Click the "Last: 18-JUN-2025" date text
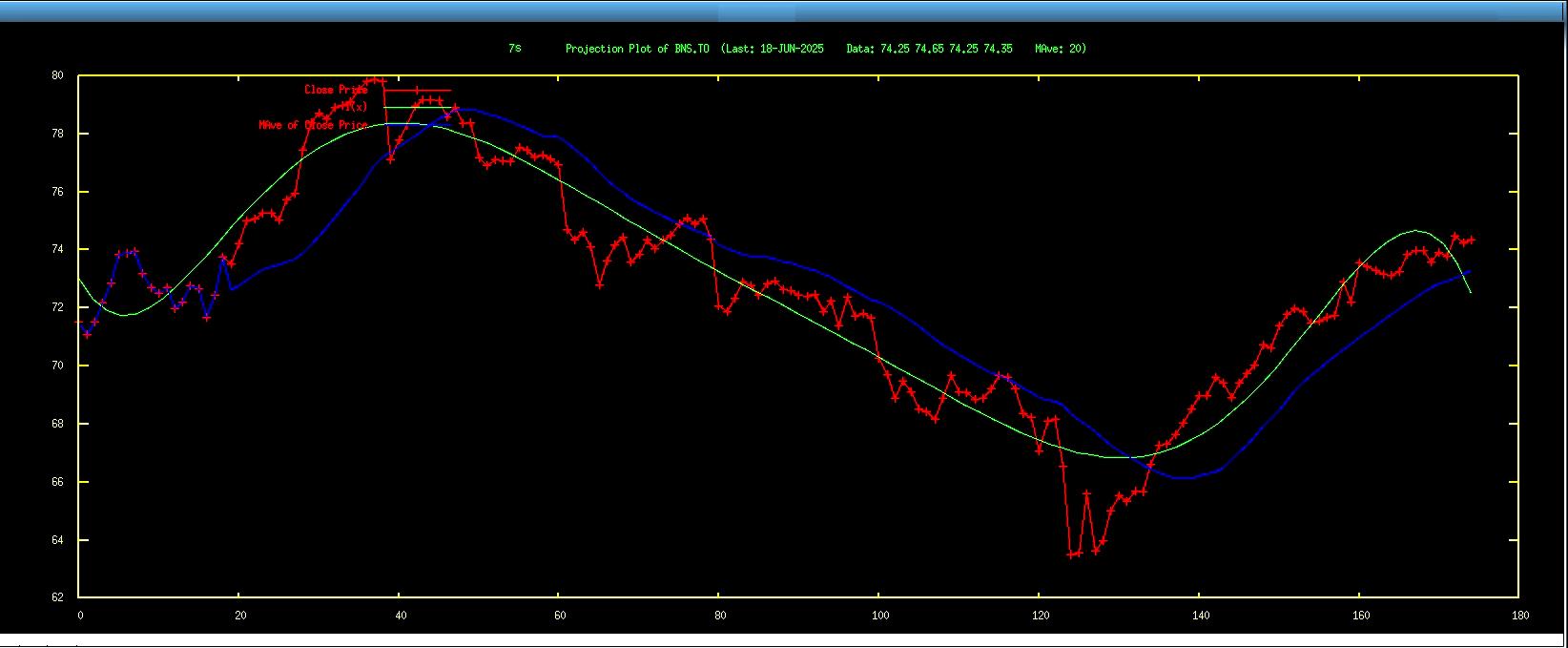The width and height of the screenshot is (1568, 648). (x=775, y=49)
